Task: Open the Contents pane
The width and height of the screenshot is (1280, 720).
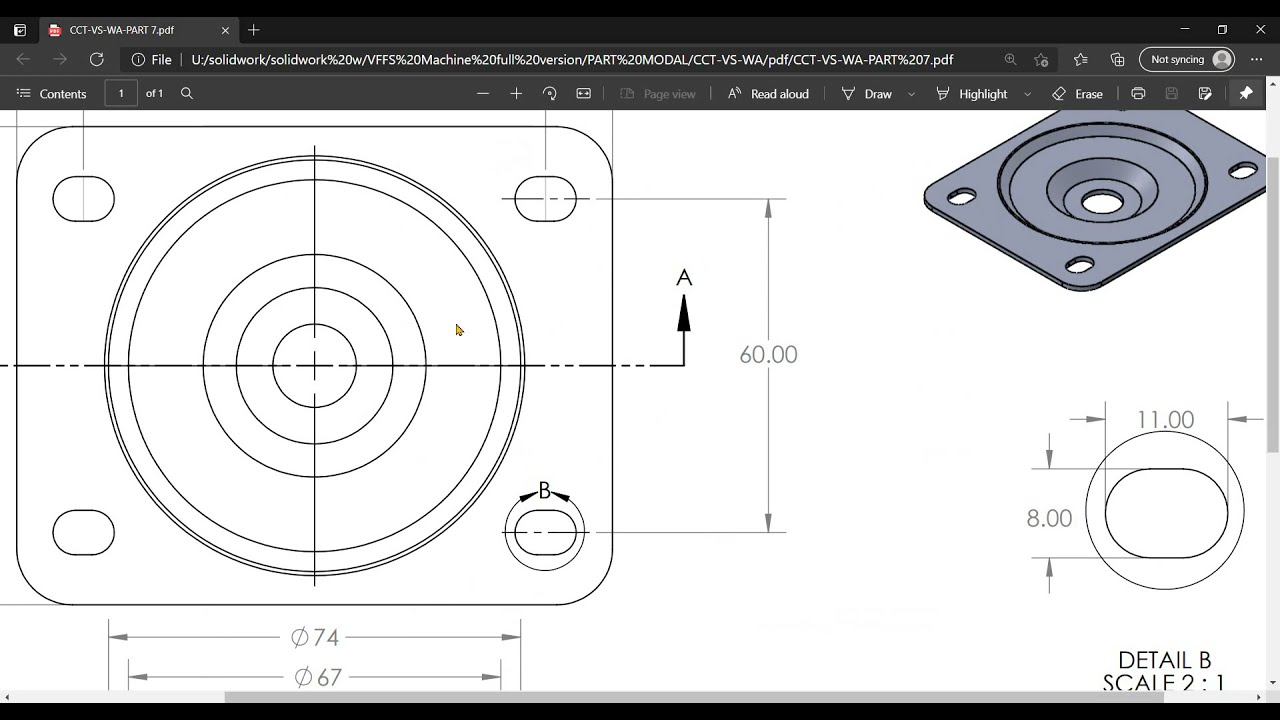Action: click(x=52, y=94)
